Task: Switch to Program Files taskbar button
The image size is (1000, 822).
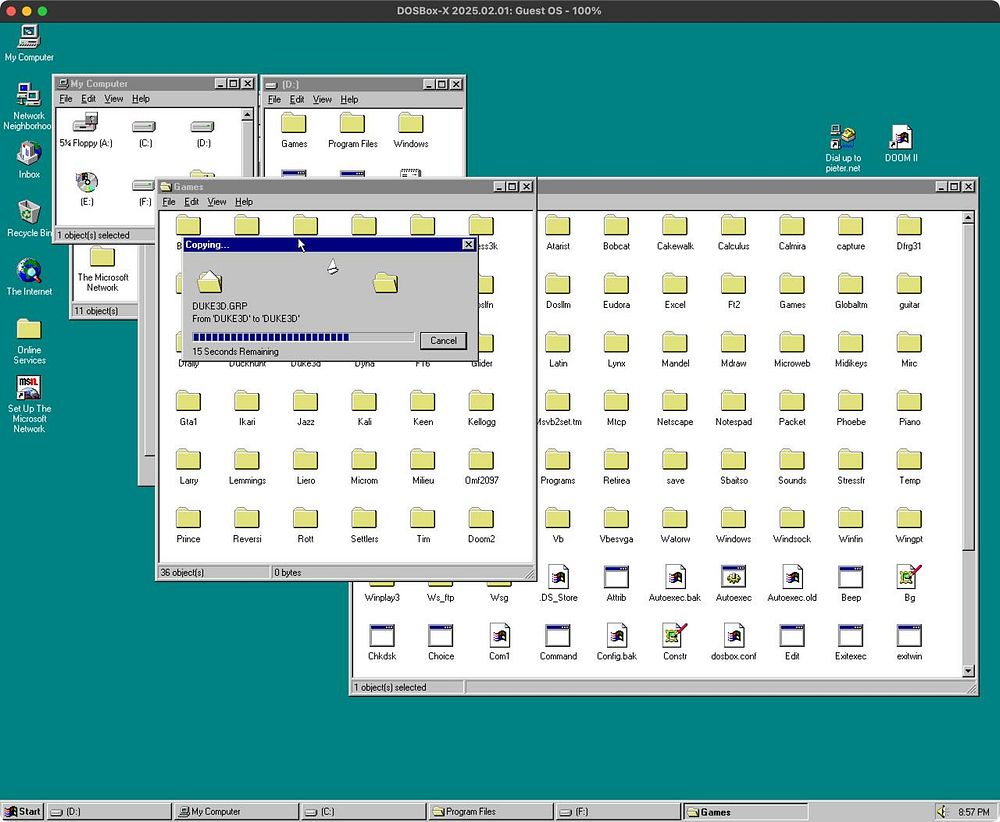Action: (x=490, y=811)
